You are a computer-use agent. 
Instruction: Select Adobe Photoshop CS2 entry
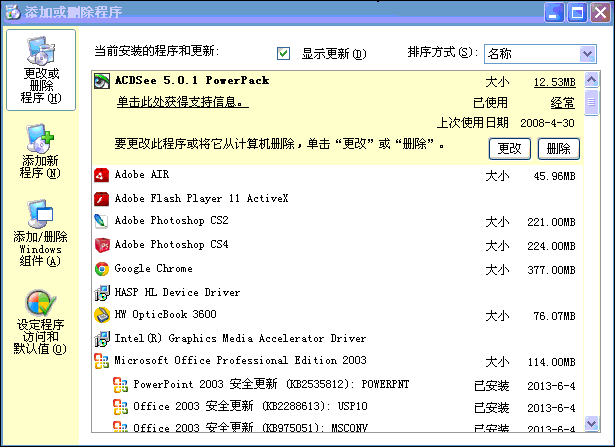coord(338,221)
